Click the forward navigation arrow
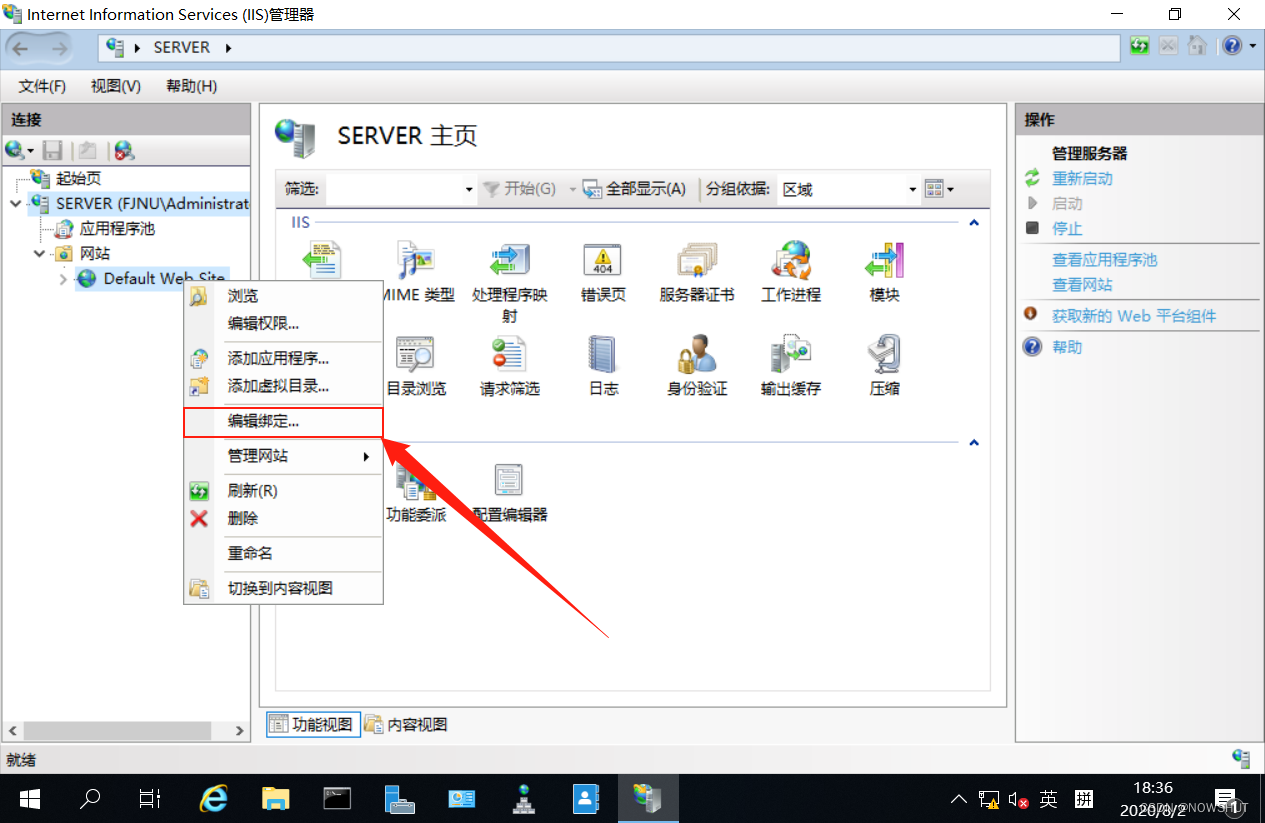The image size is (1265, 823). click(60, 47)
